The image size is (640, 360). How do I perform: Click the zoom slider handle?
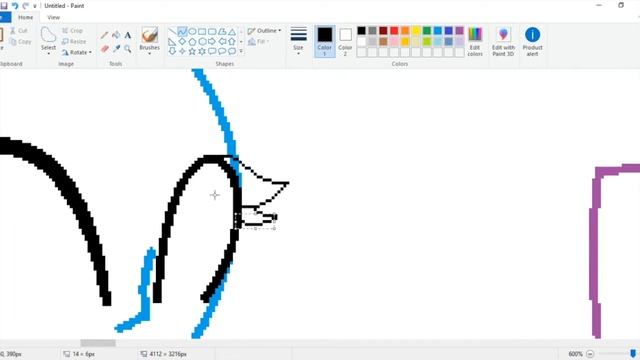[x=633, y=354]
